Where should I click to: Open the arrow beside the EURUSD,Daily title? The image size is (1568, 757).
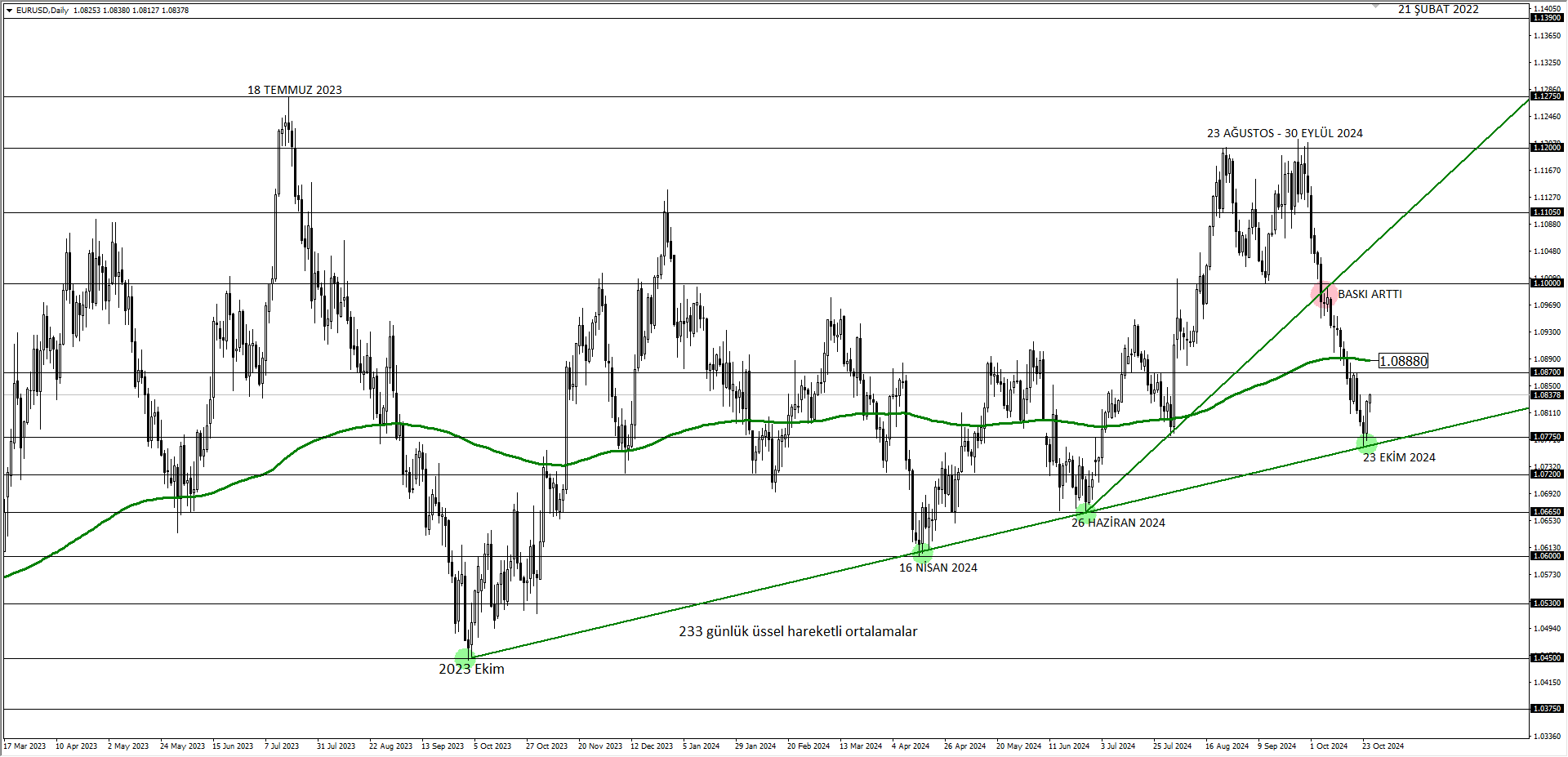point(9,11)
